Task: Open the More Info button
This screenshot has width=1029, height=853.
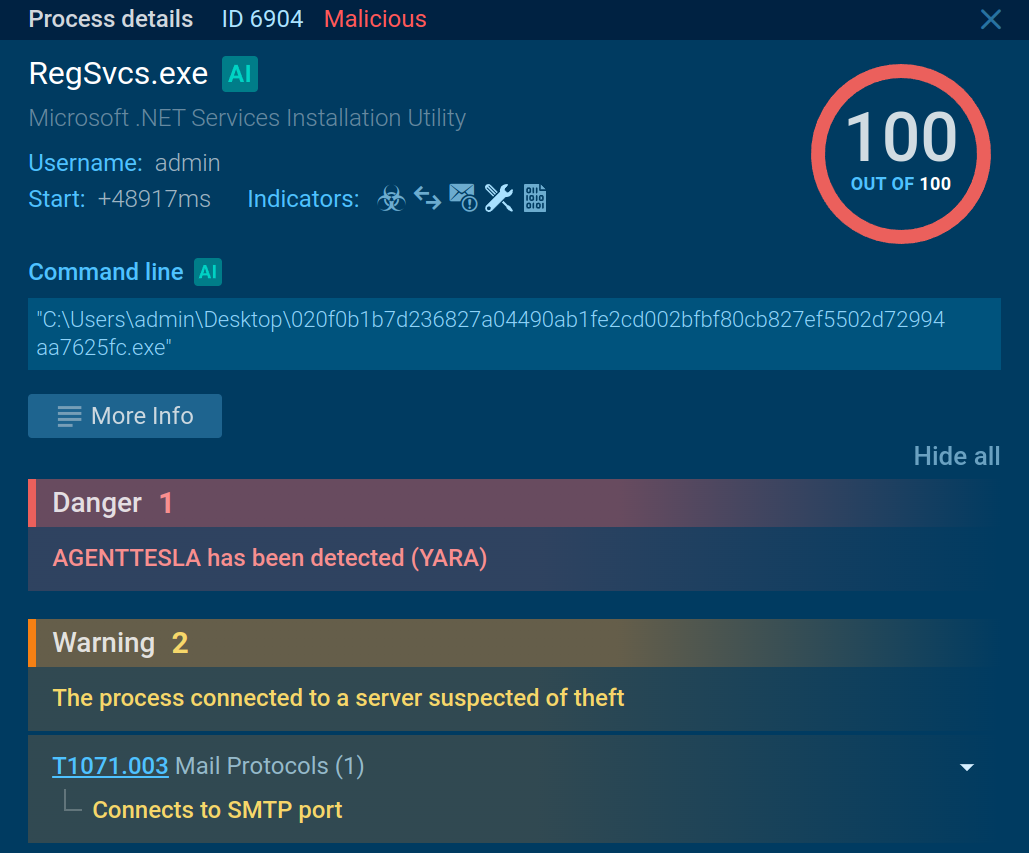Action: [x=125, y=416]
